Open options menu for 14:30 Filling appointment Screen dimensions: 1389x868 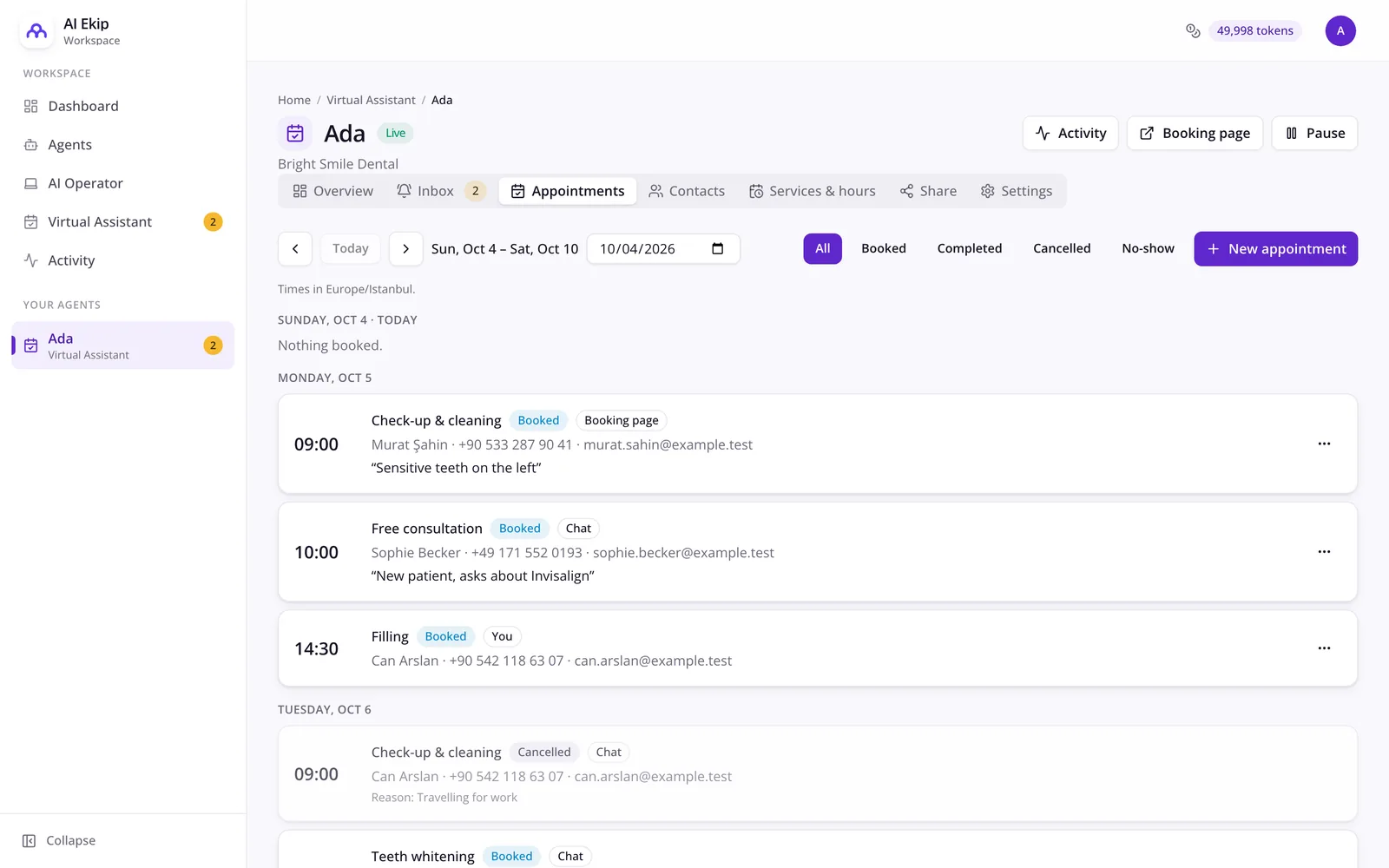click(1324, 648)
